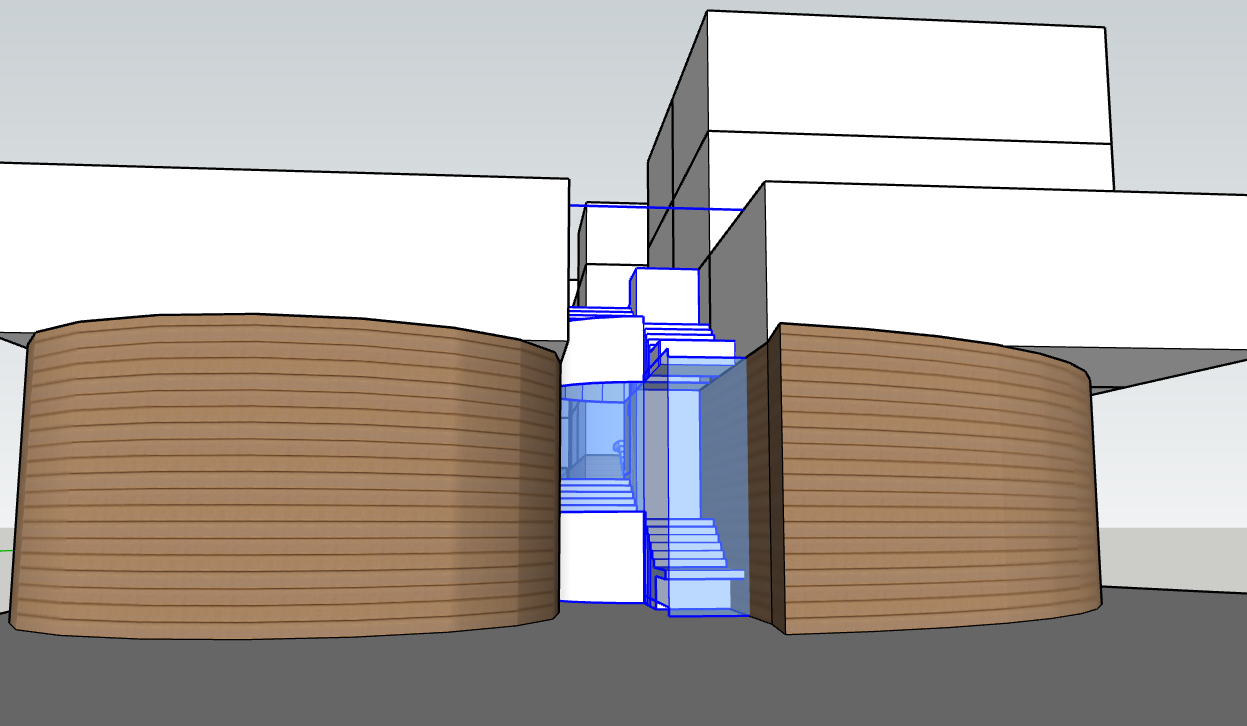Click the upper curved white wall above the entrance
This screenshot has width=1247, height=726.
pyautogui.click(x=602, y=350)
